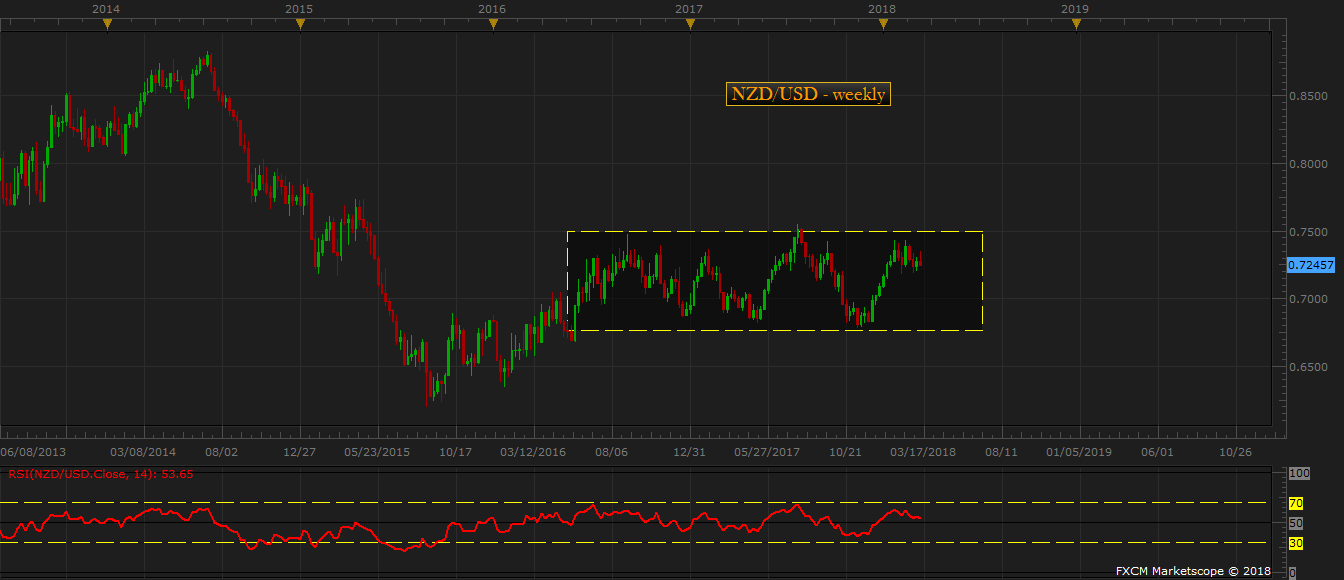Click the 2015 year marker triangle
This screenshot has width=1344, height=580.
point(300,25)
